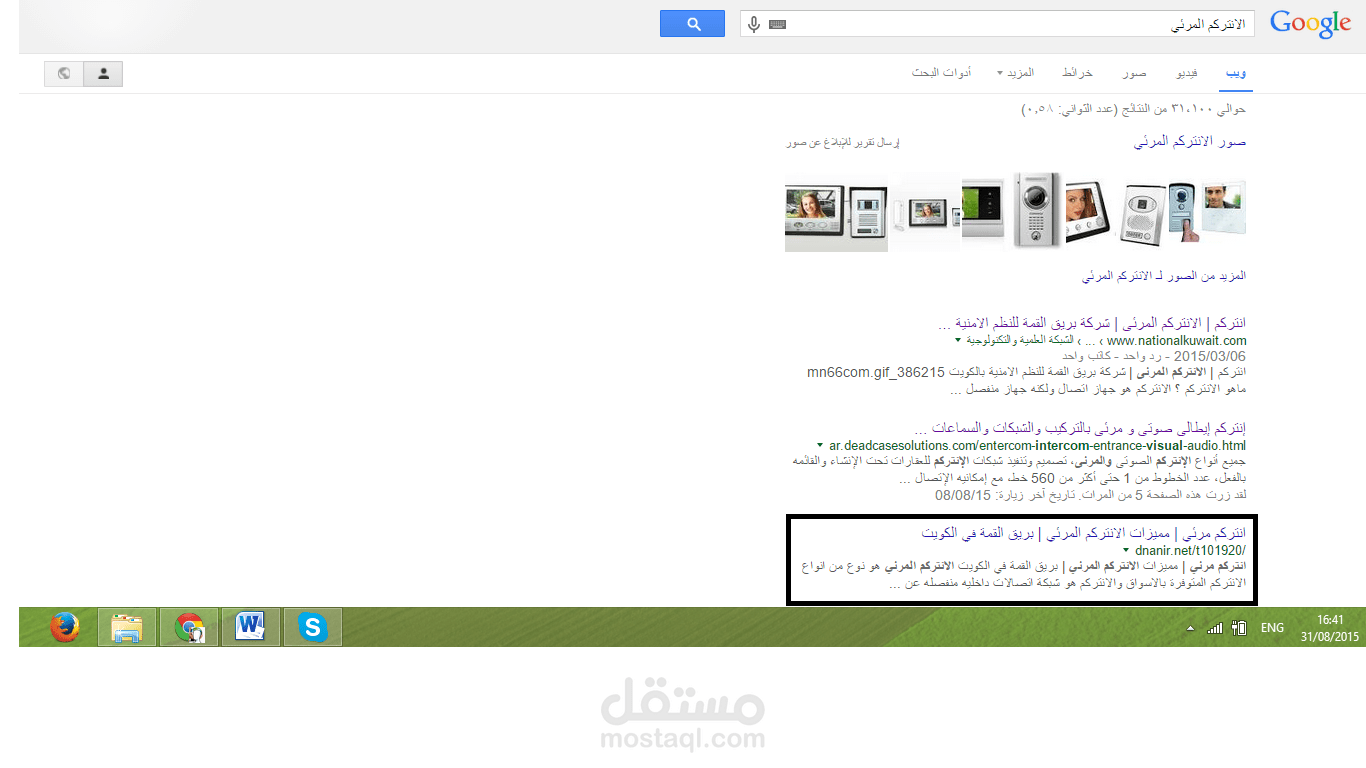Click the ar.deadcasesolutions.com URL text

pyautogui.click(x=1038, y=445)
